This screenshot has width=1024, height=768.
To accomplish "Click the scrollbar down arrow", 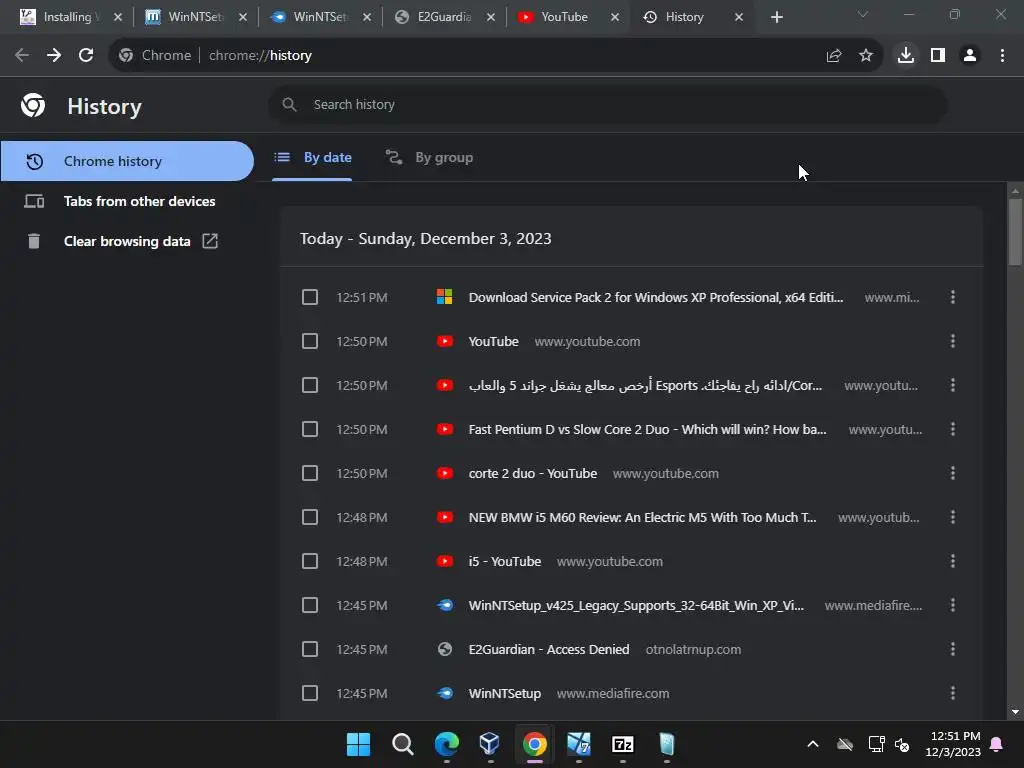I will (x=1015, y=712).
